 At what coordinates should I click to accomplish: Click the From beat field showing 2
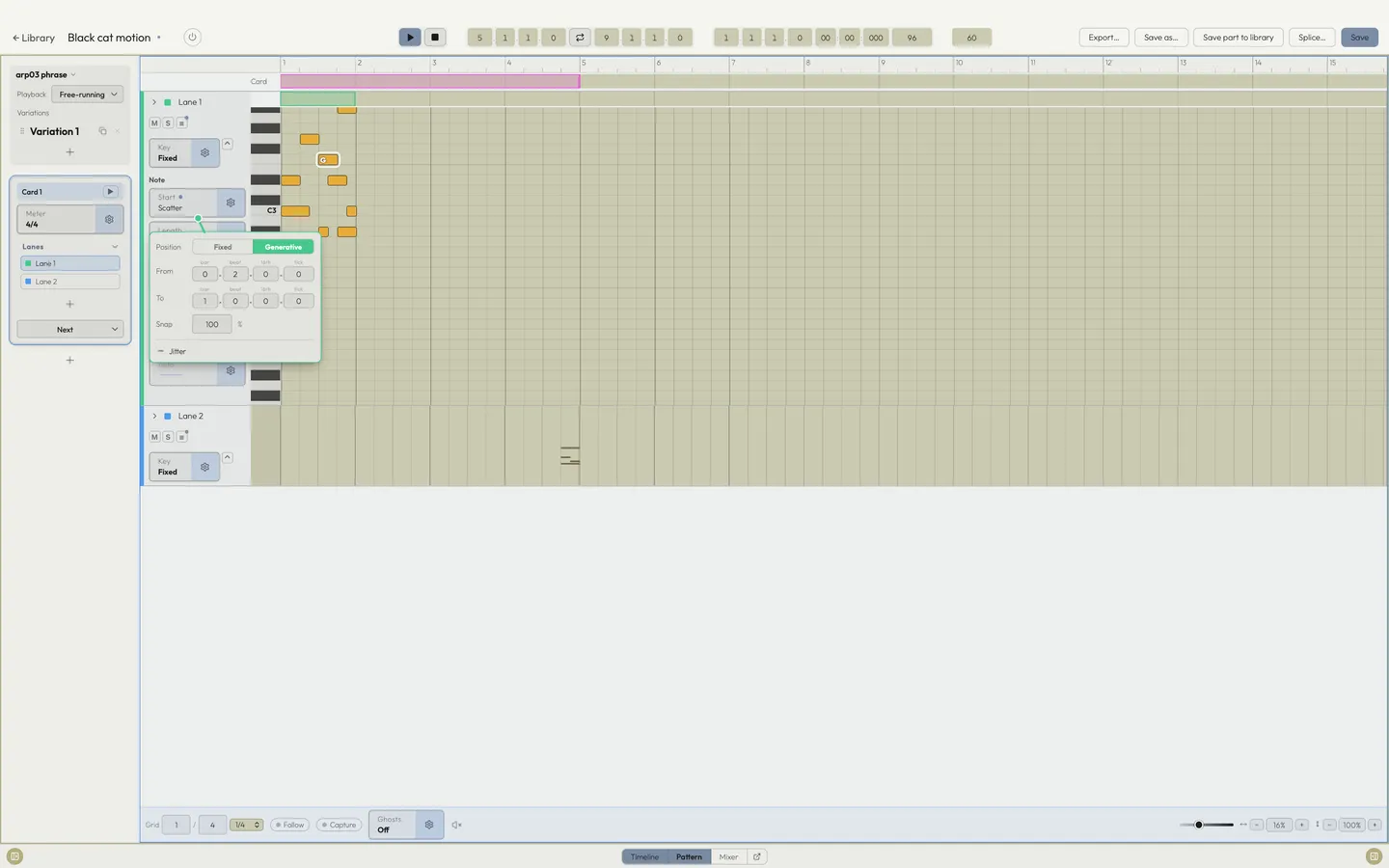[x=235, y=274]
